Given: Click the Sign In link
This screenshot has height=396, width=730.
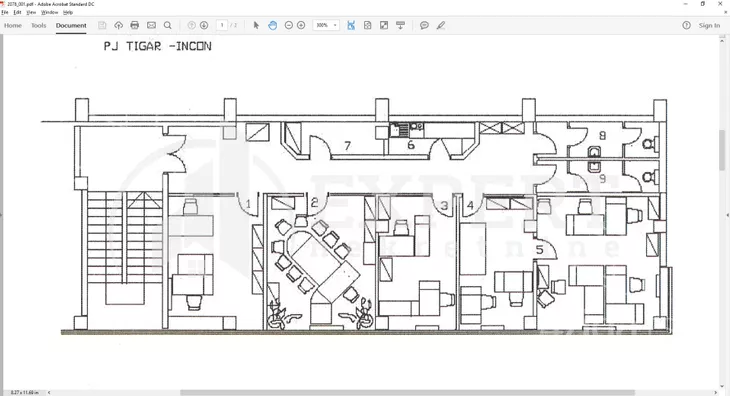Looking at the screenshot, I should 709,25.
